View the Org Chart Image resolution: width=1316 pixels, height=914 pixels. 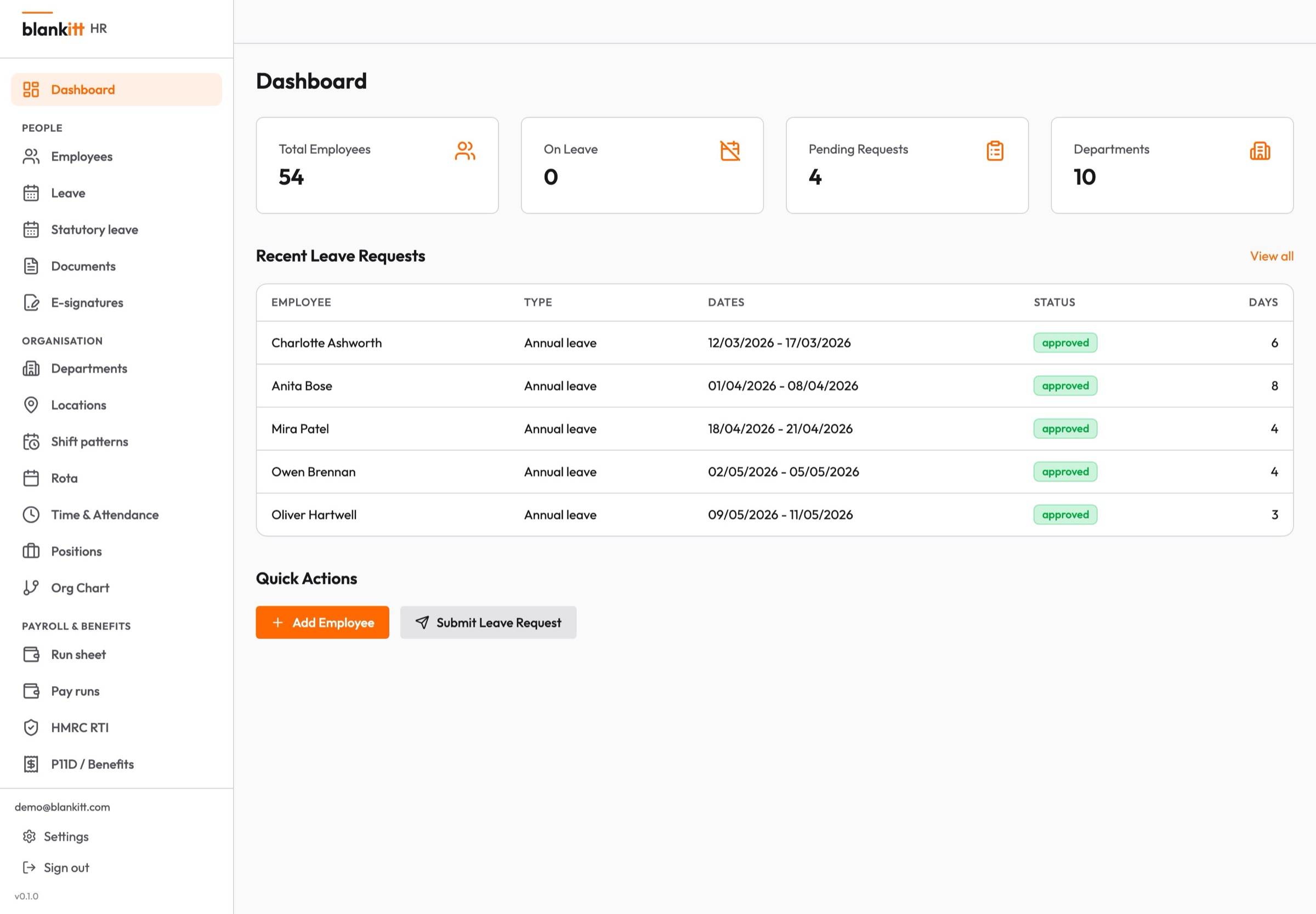pyautogui.click(x=116, y=588)
